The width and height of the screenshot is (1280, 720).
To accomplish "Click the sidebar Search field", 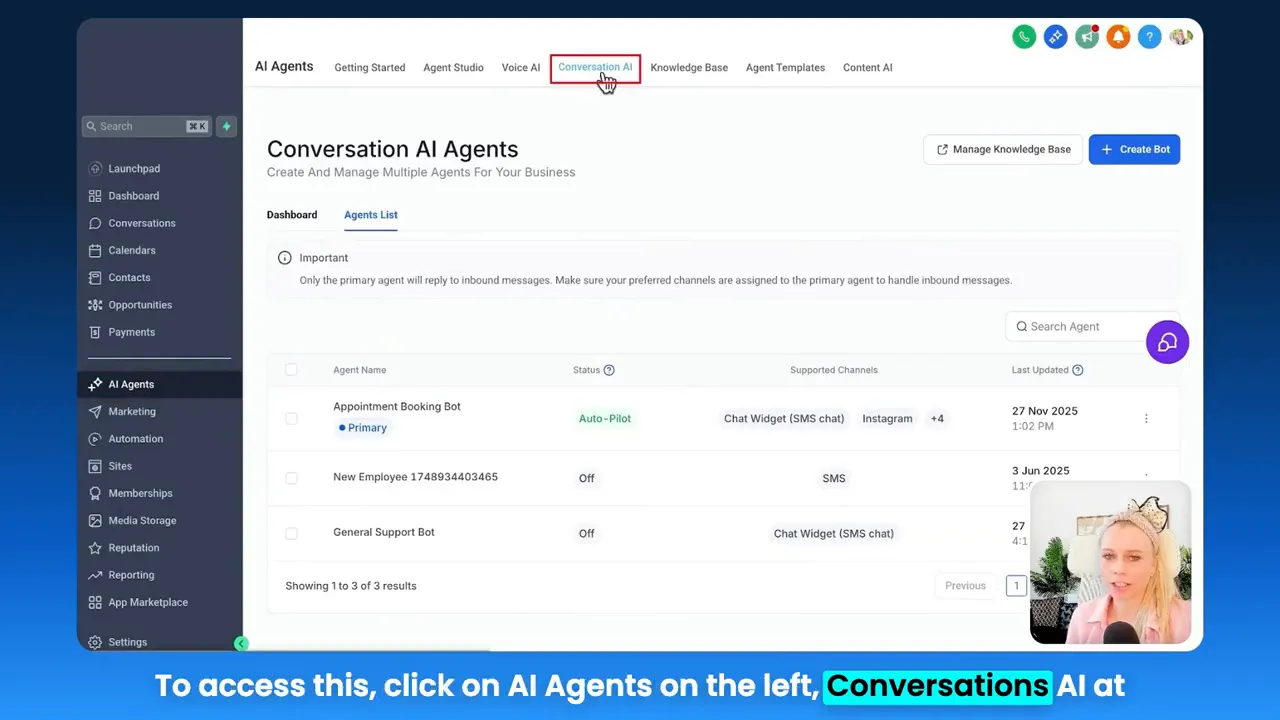I will (x=147, y=126).
